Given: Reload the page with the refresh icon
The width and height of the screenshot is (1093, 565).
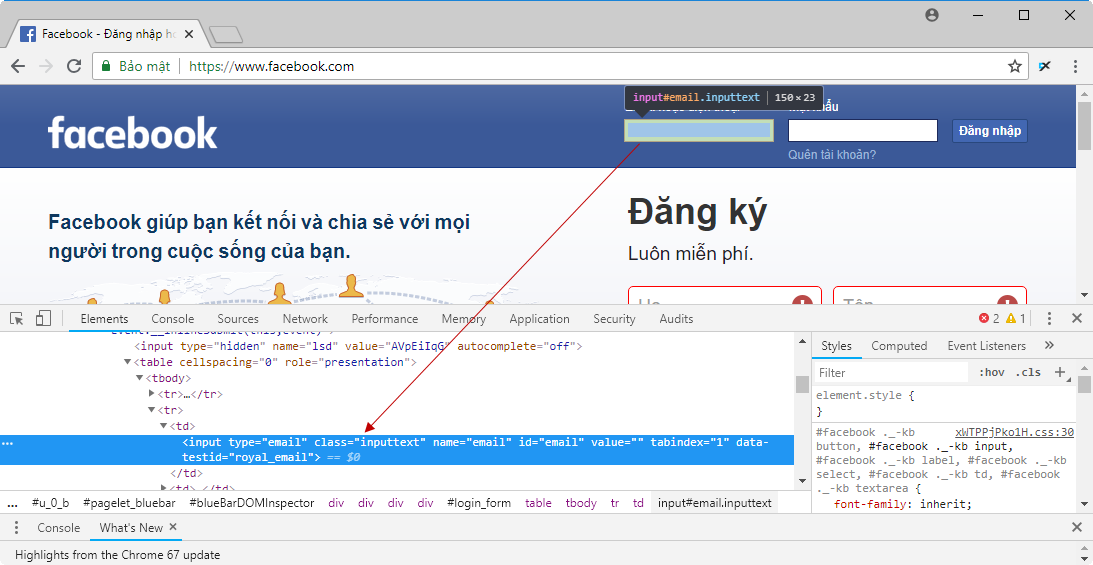Looking at the screenshot, I should click(x=74, y=66).
